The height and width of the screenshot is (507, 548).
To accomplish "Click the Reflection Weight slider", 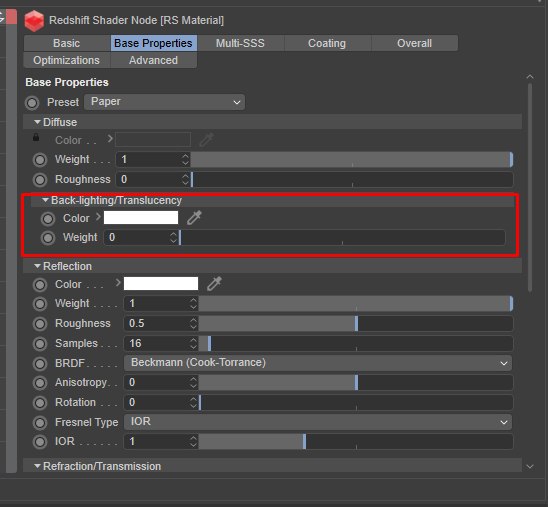I will (x=355, y=303).
